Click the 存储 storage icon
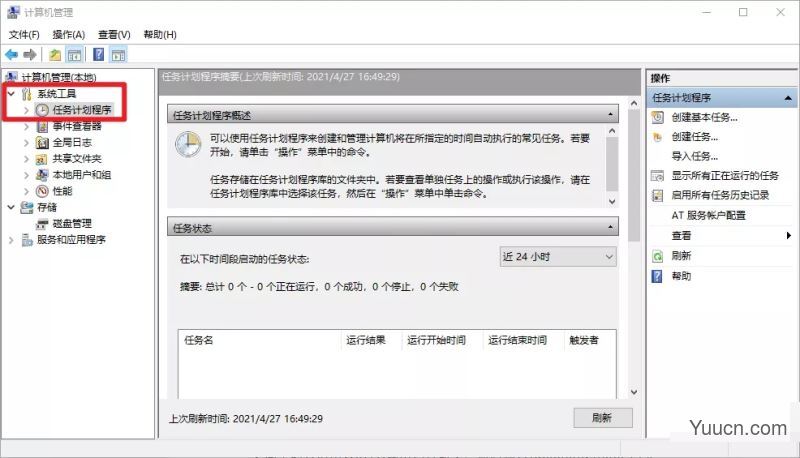 click(27, 207)
